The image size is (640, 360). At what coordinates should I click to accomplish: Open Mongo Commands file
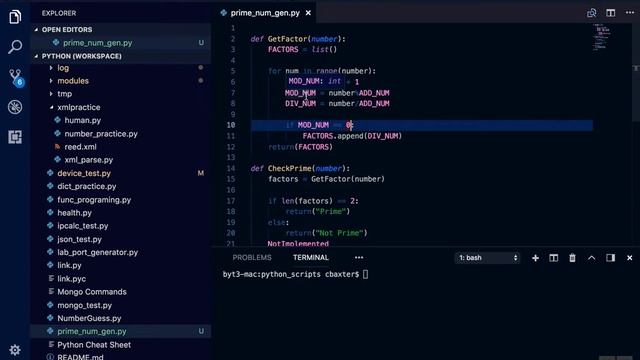coord(92,292)
